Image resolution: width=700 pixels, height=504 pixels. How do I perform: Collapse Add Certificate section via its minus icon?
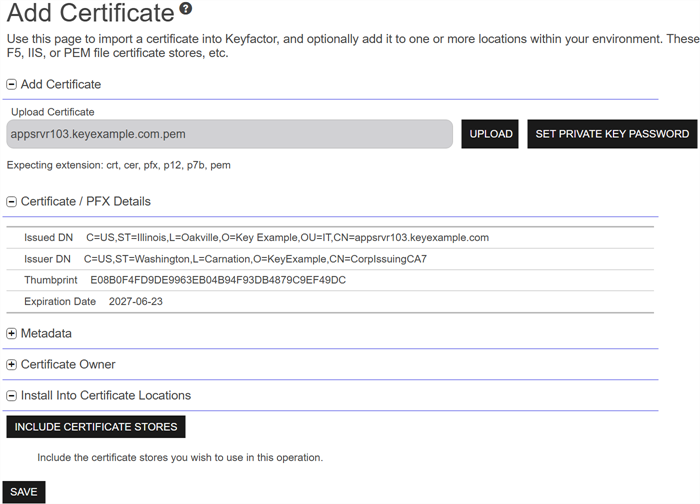(12, 85)
